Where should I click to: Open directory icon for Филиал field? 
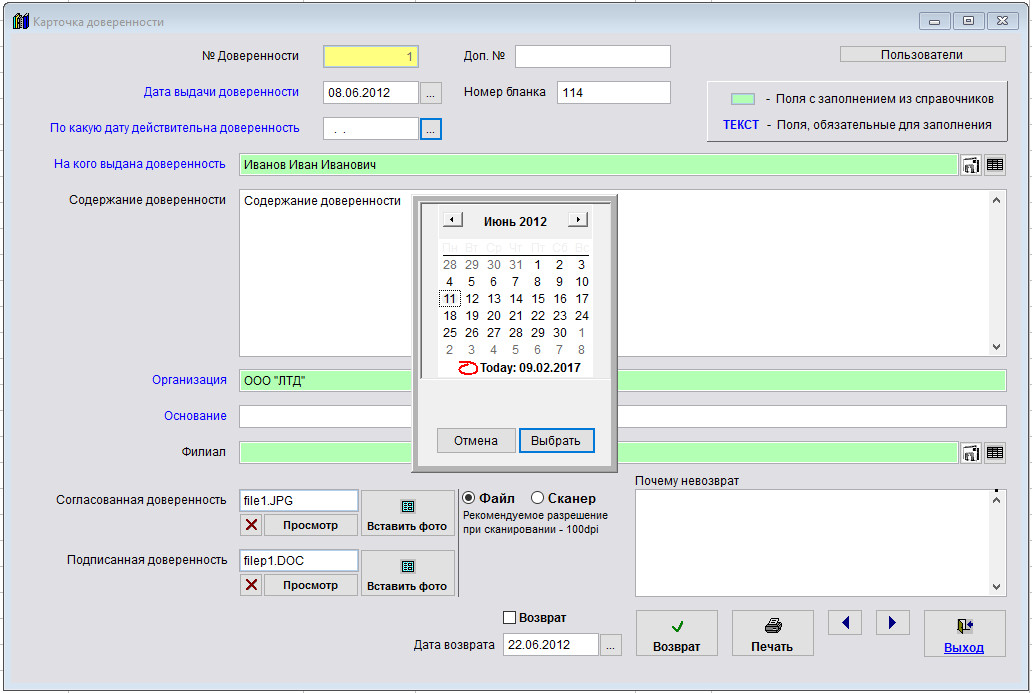click(971, 453)
